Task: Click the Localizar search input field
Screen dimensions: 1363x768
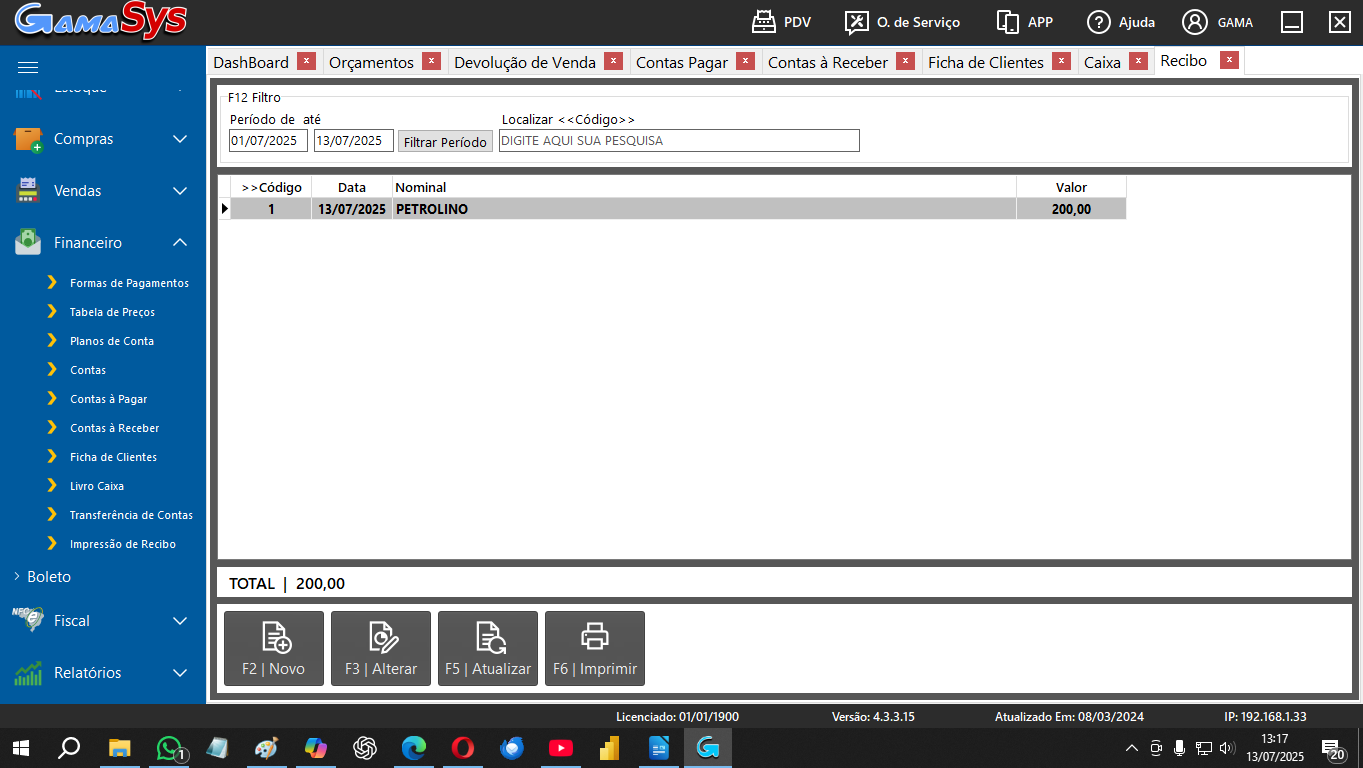Action: pos(679,141)
